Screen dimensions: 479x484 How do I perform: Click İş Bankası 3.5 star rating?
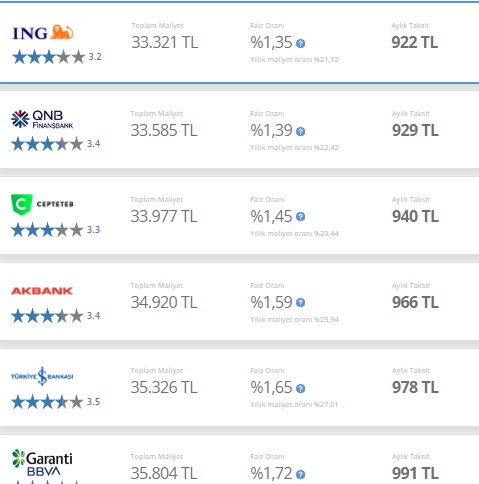coord(56,402)
